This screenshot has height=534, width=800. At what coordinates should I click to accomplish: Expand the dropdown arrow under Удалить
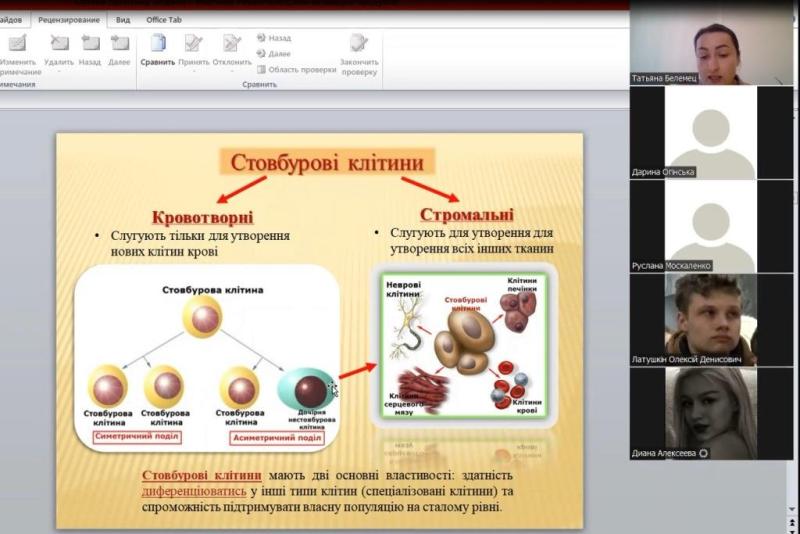[59, 72]
